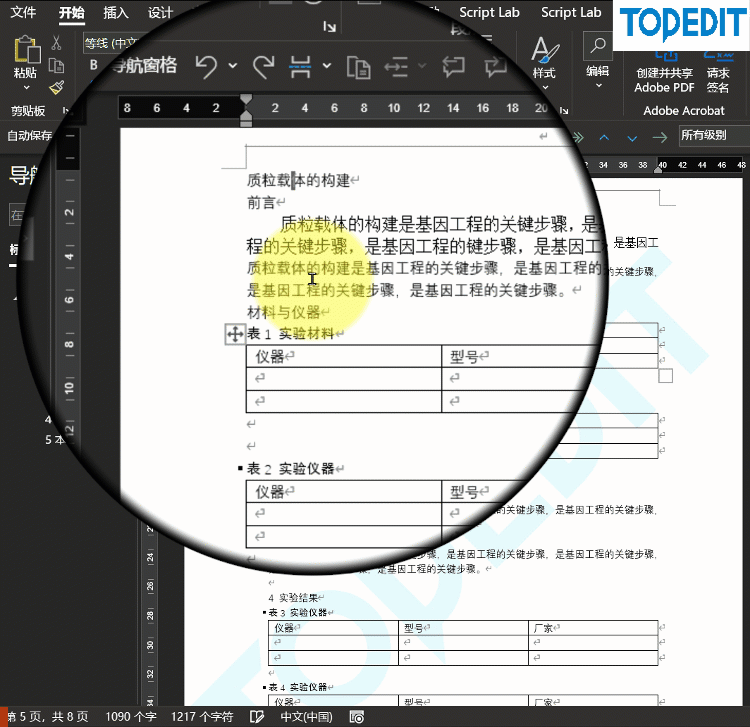Image resolution: width=750 pixels, height=727 pixels.
Task: Select the Format Painter brush
Action: [56, 88]
